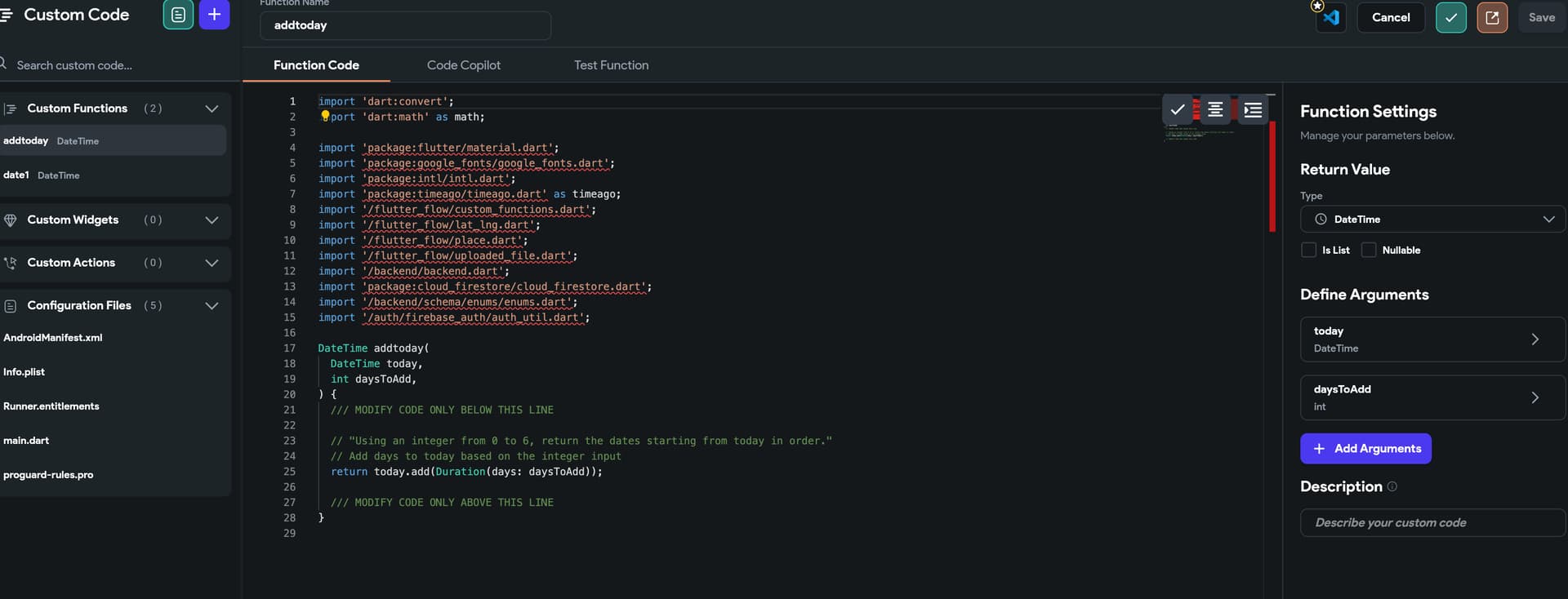Click the editor format code icon
Image resolution: width=1568 pixels, height=599 pixels.
tap(1215, 109)
